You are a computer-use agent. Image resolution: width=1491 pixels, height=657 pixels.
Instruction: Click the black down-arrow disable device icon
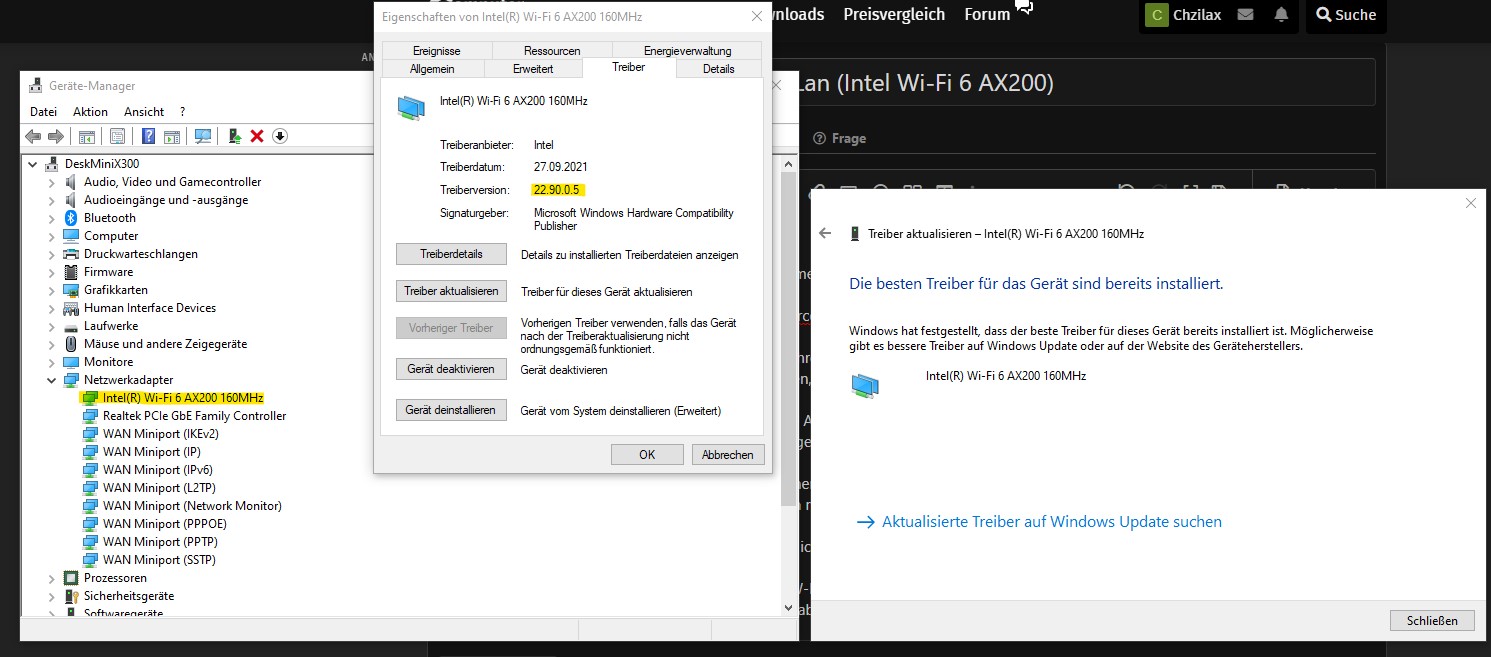pyautogui.click(x=280, y=136)
